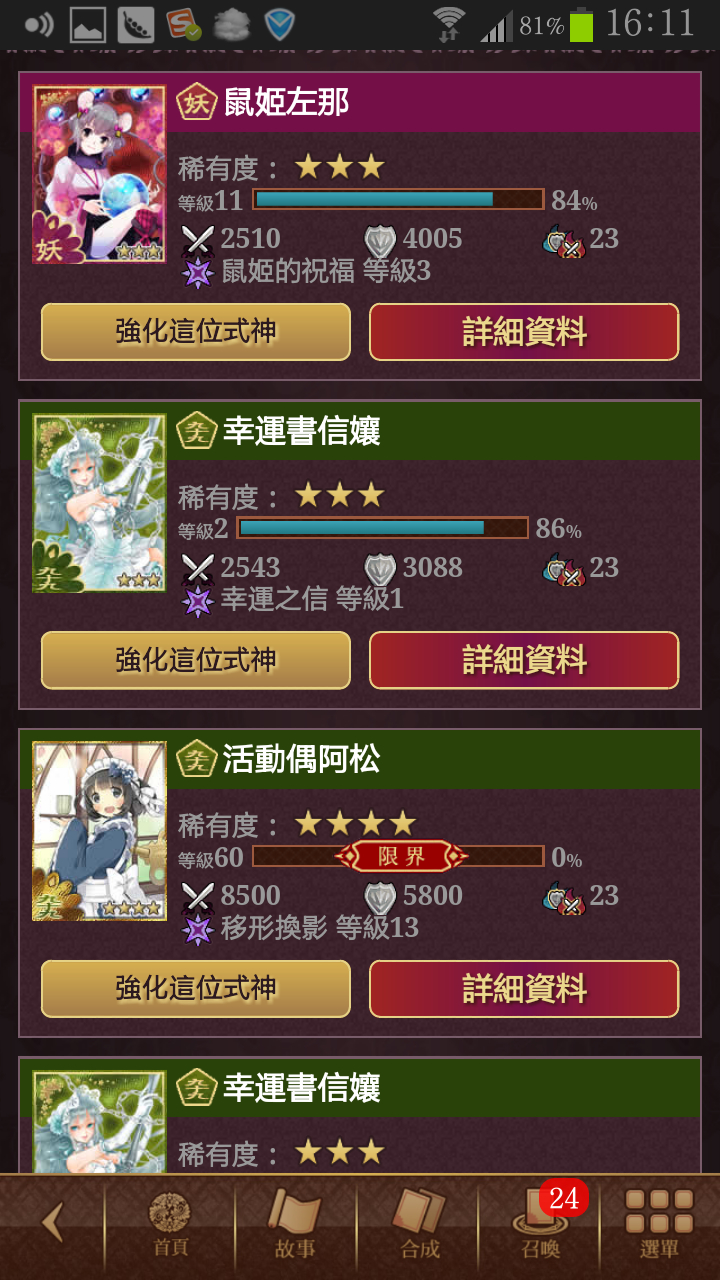
Task: Tap the Wi-Fi icon in status bar
Action: [x=450, y=24]
